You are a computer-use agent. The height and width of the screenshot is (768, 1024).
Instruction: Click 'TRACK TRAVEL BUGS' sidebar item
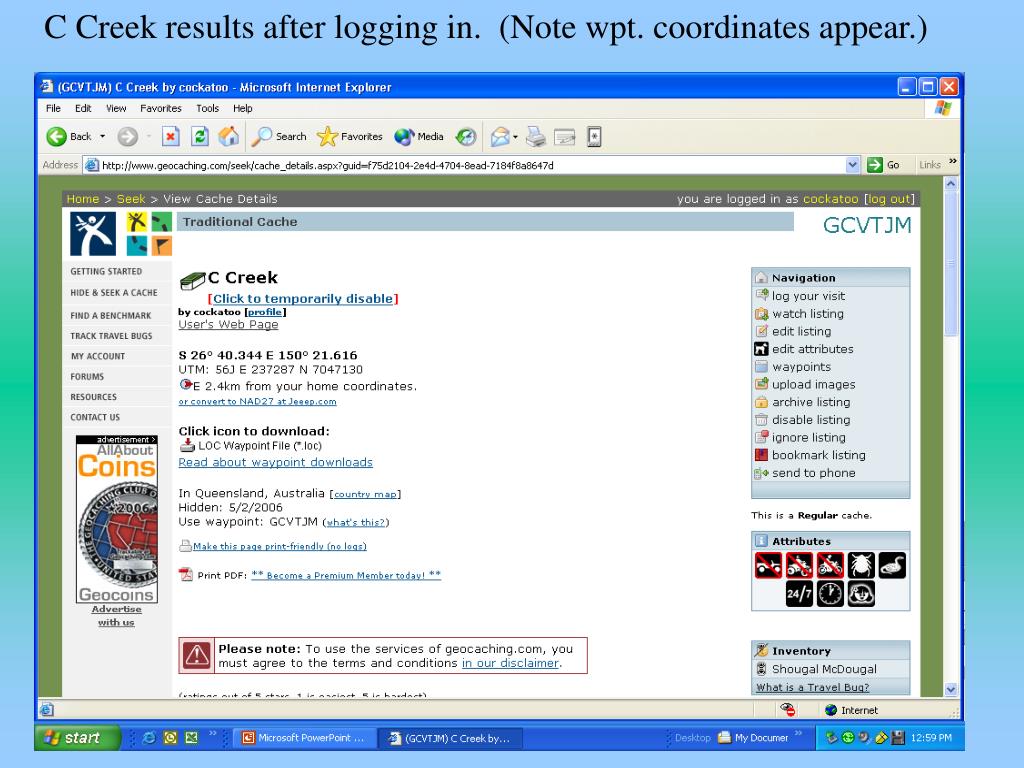(112, 336)
